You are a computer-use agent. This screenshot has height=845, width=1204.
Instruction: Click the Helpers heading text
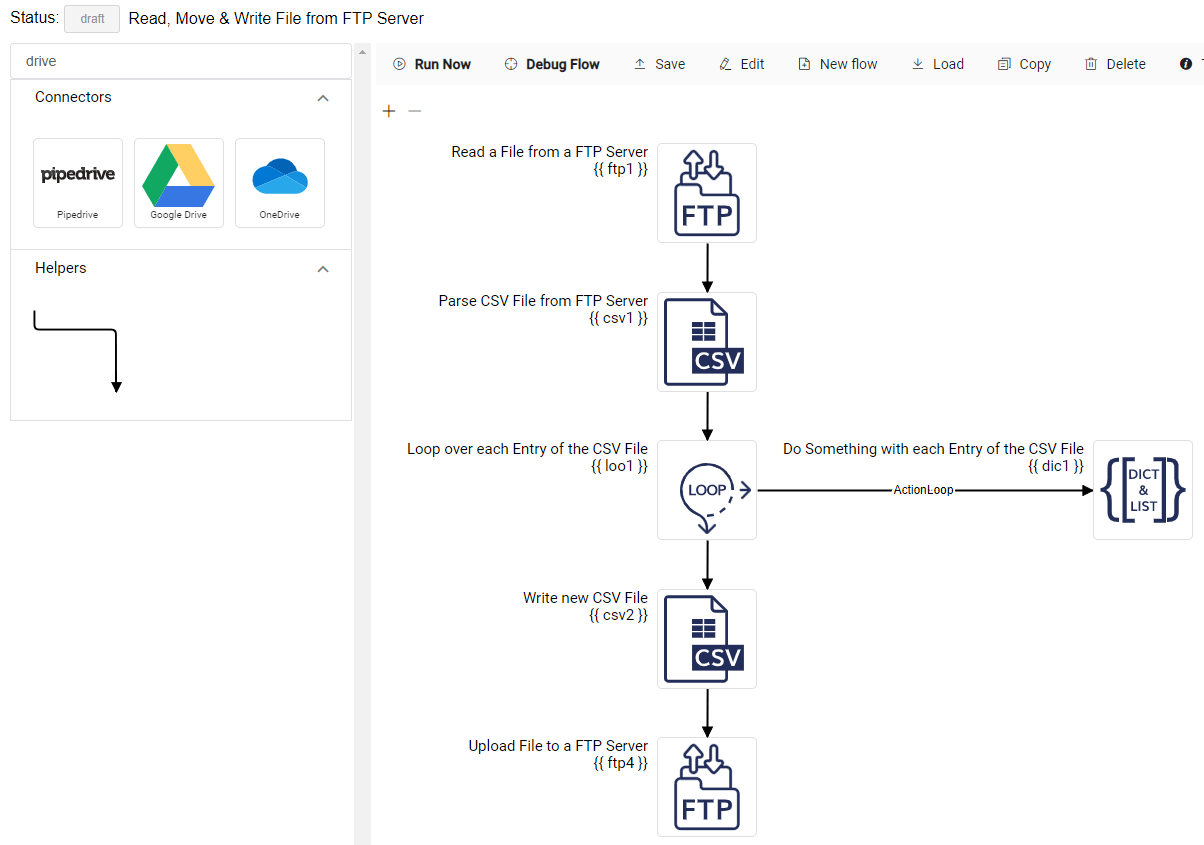(x=61, y=268)
